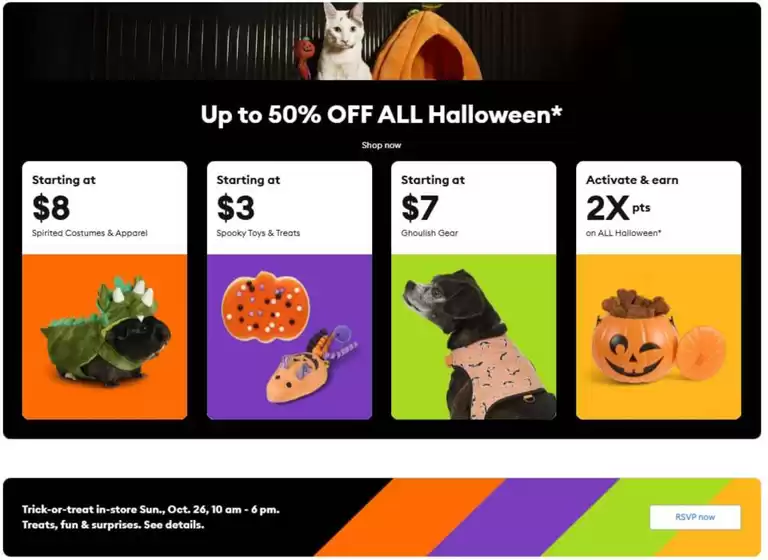Click the Starting at $8 price
768x560 pixels.
tap(52, 207)
